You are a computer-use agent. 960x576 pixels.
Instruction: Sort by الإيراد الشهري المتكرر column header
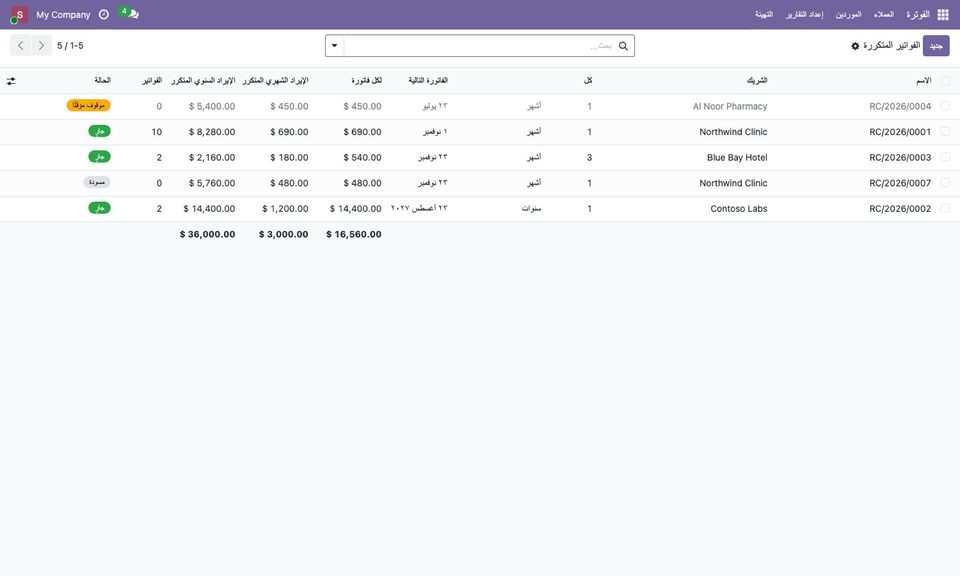(x=276, y=81)
